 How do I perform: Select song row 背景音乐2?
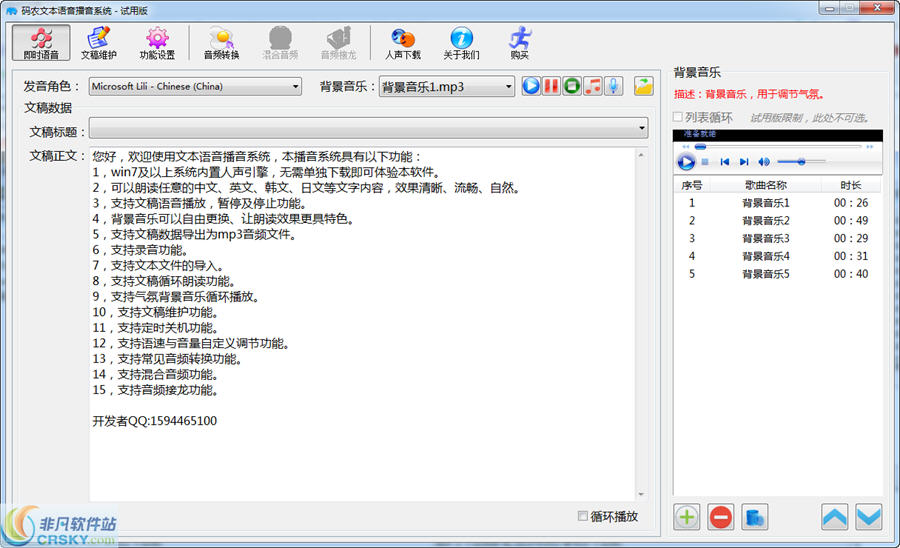(x=778, y=220)
